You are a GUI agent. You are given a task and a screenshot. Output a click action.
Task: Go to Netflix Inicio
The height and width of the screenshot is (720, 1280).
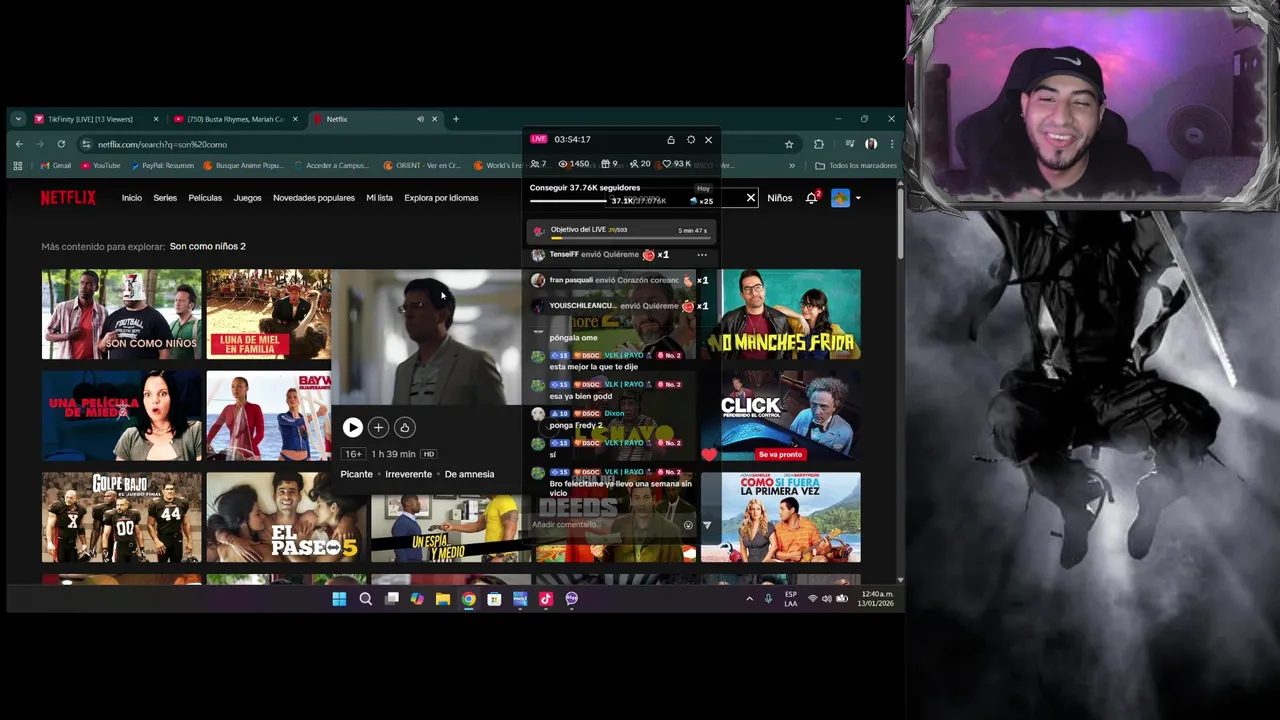click(x=132, y=198)
